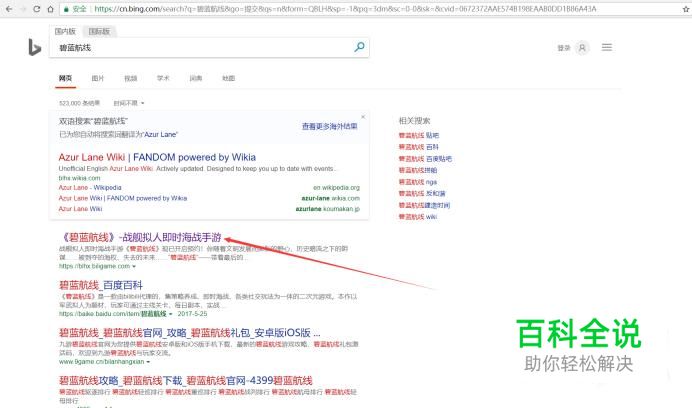692x408 pixels.
Task: Click related search 碧蓝航线 wiki
Action: (417, 216)
